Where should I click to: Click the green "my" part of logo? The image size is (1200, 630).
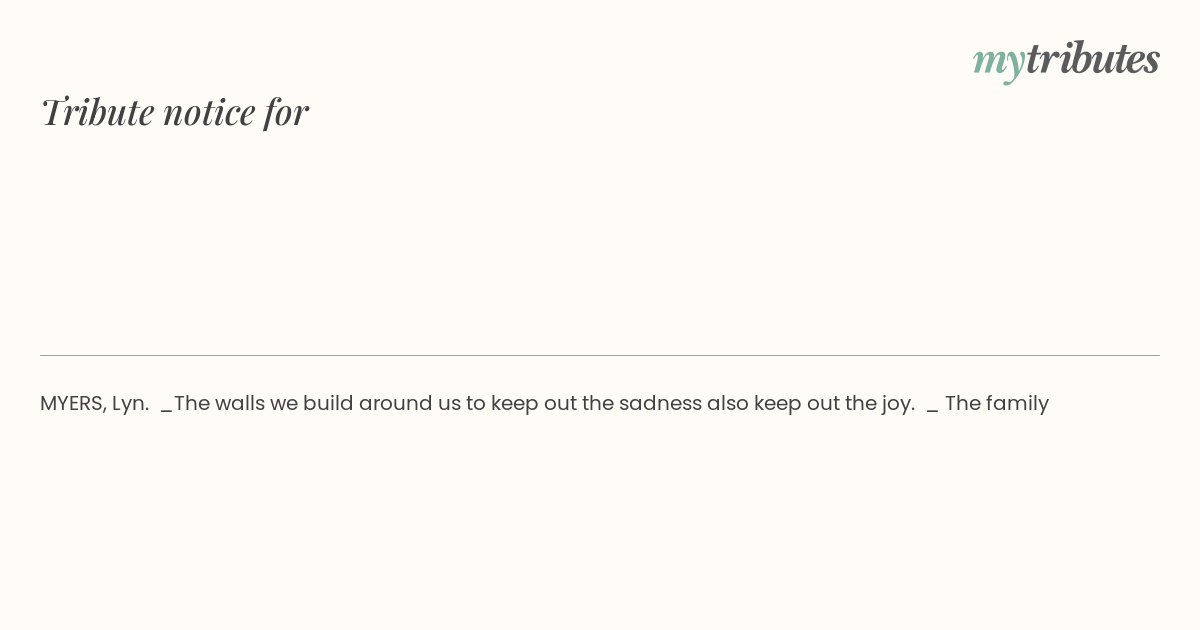pyautogui.click(x=998, y=60)
